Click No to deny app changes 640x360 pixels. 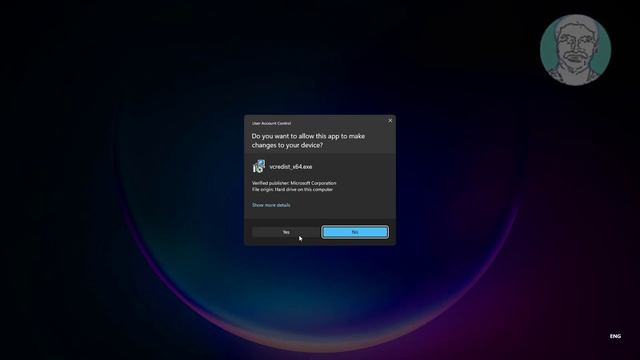(355, 232)
